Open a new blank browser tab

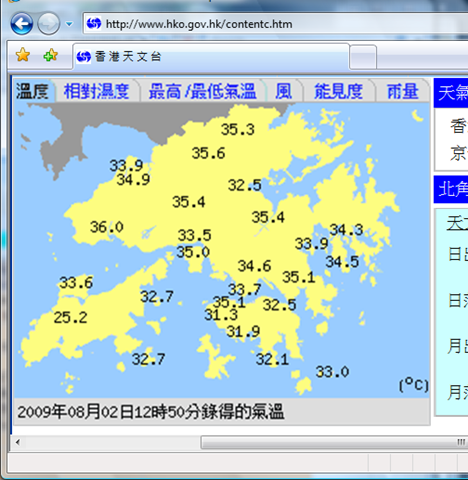[363, 57]
